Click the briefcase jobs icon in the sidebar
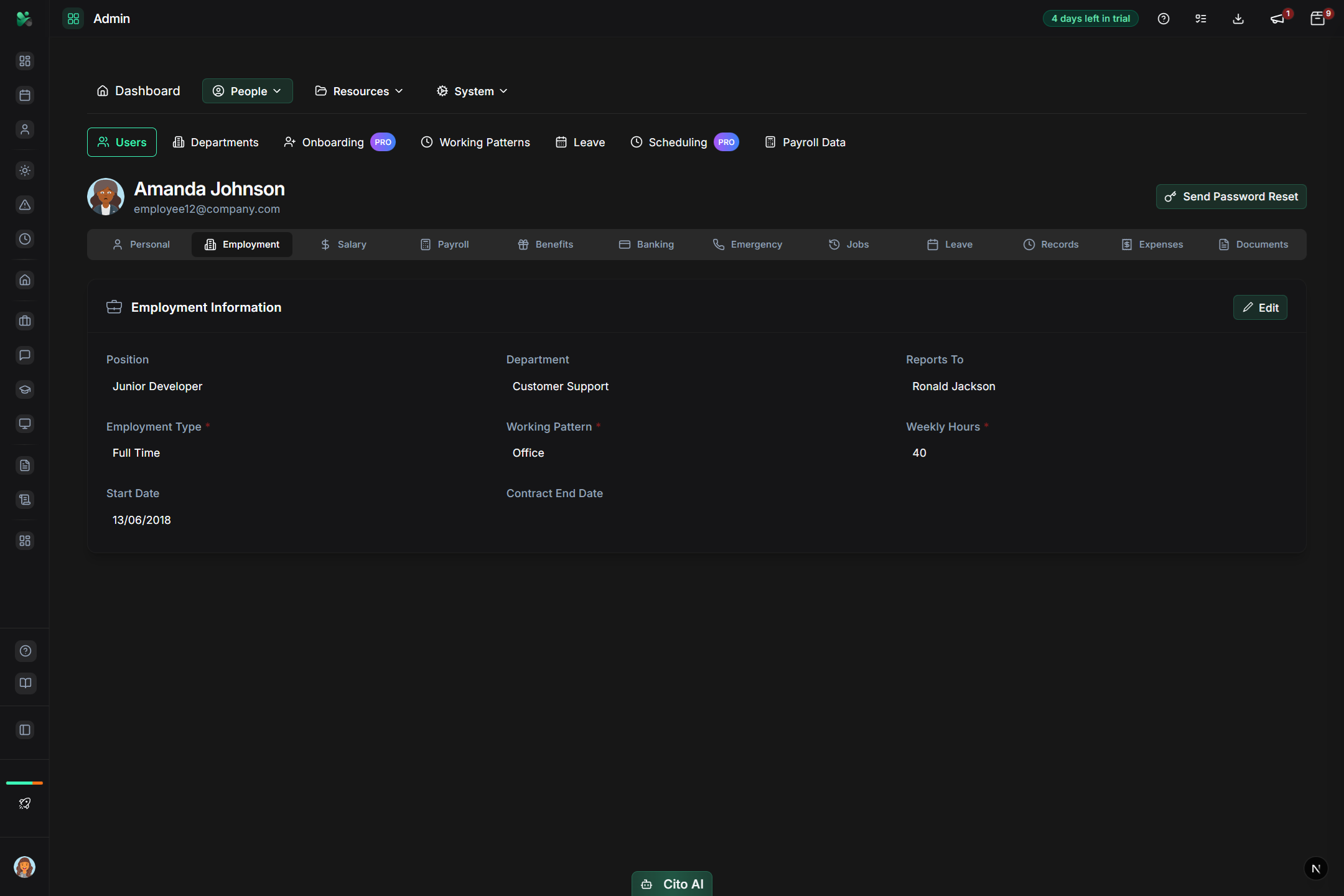The width and height of the screenshot is (1344, 896). click(x=25, y=321)
